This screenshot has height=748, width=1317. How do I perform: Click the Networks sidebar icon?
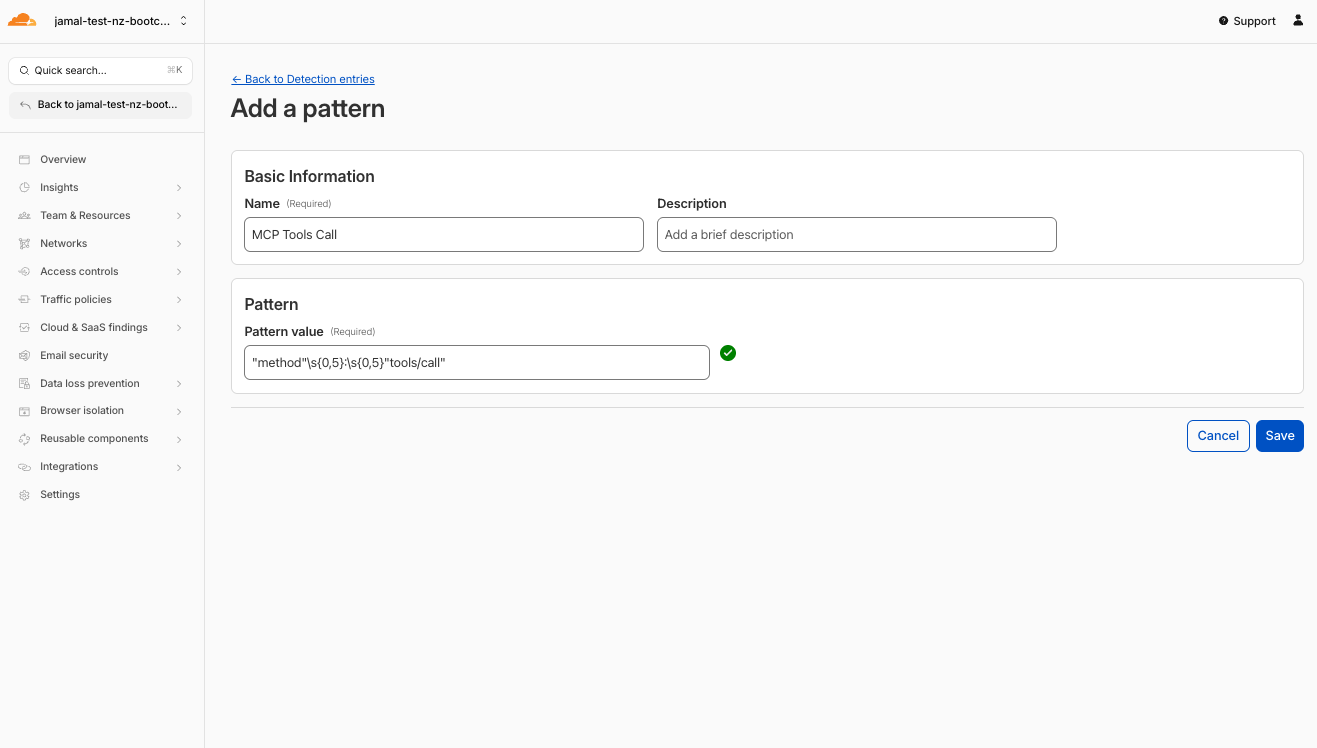pos(25,244)
